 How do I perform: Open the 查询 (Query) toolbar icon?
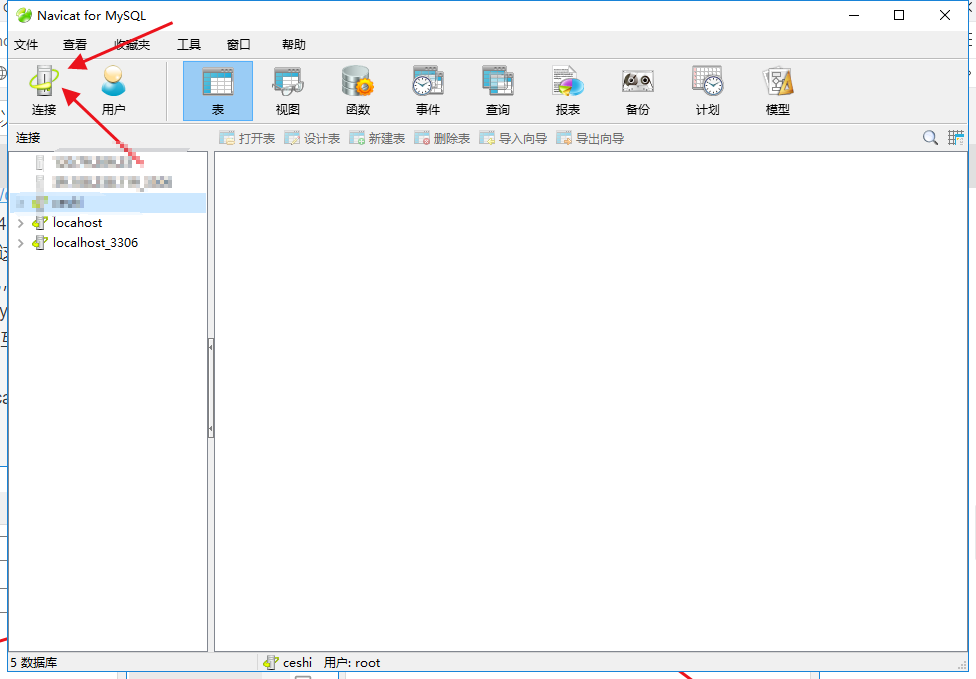click(x=498, y=90)
